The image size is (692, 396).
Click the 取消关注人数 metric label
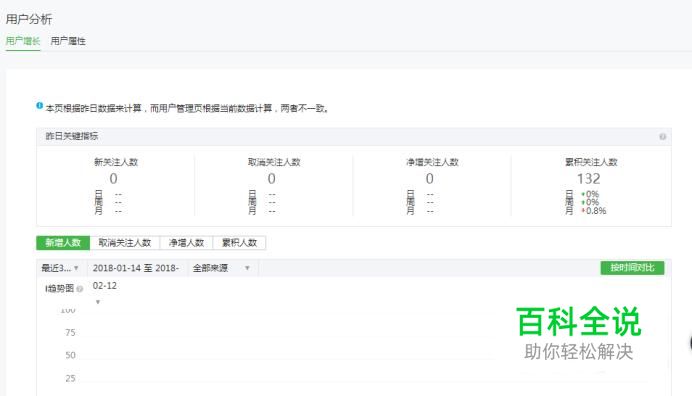click(x=274, y=162)
